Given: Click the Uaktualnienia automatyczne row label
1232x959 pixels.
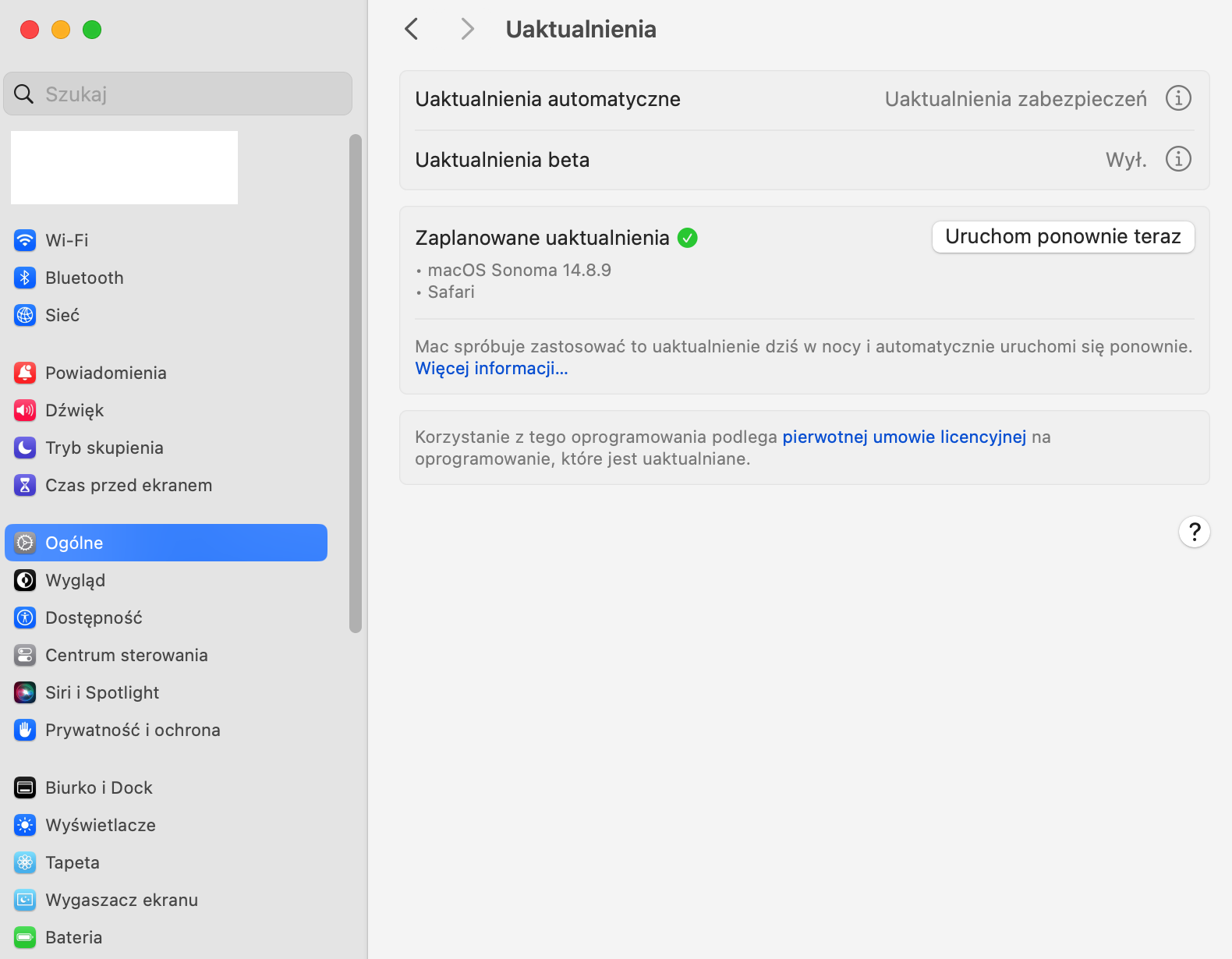Looking at the screenshot, I should (x=547, y=99).
